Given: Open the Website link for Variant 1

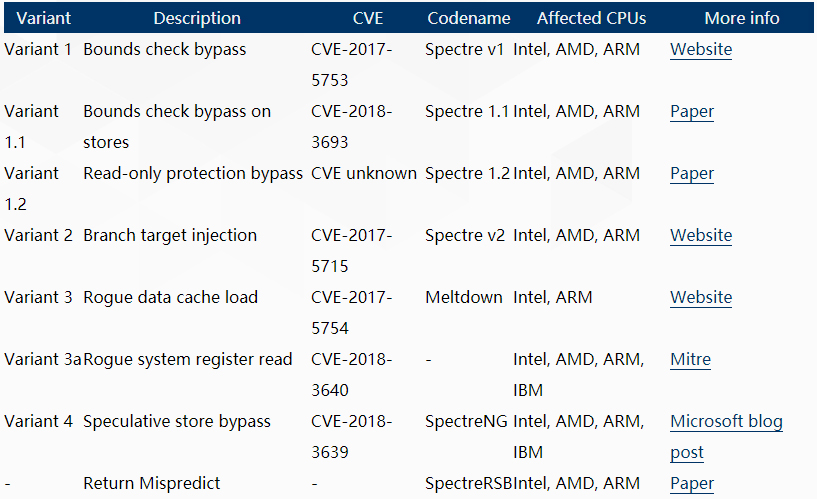Looking at the screenshot, I should coord(701,49).
